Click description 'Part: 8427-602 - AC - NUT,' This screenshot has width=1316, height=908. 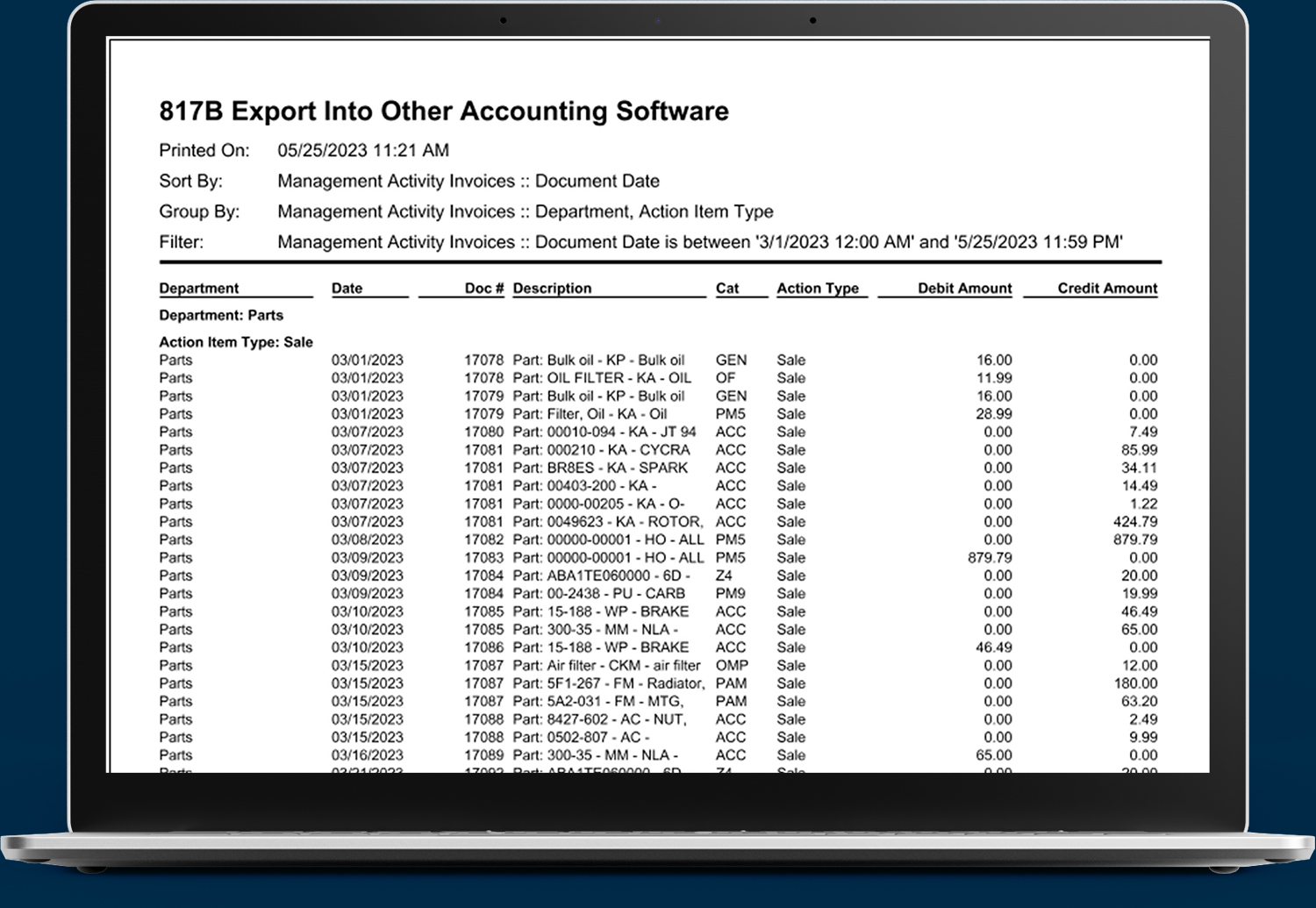pos(600,719)
